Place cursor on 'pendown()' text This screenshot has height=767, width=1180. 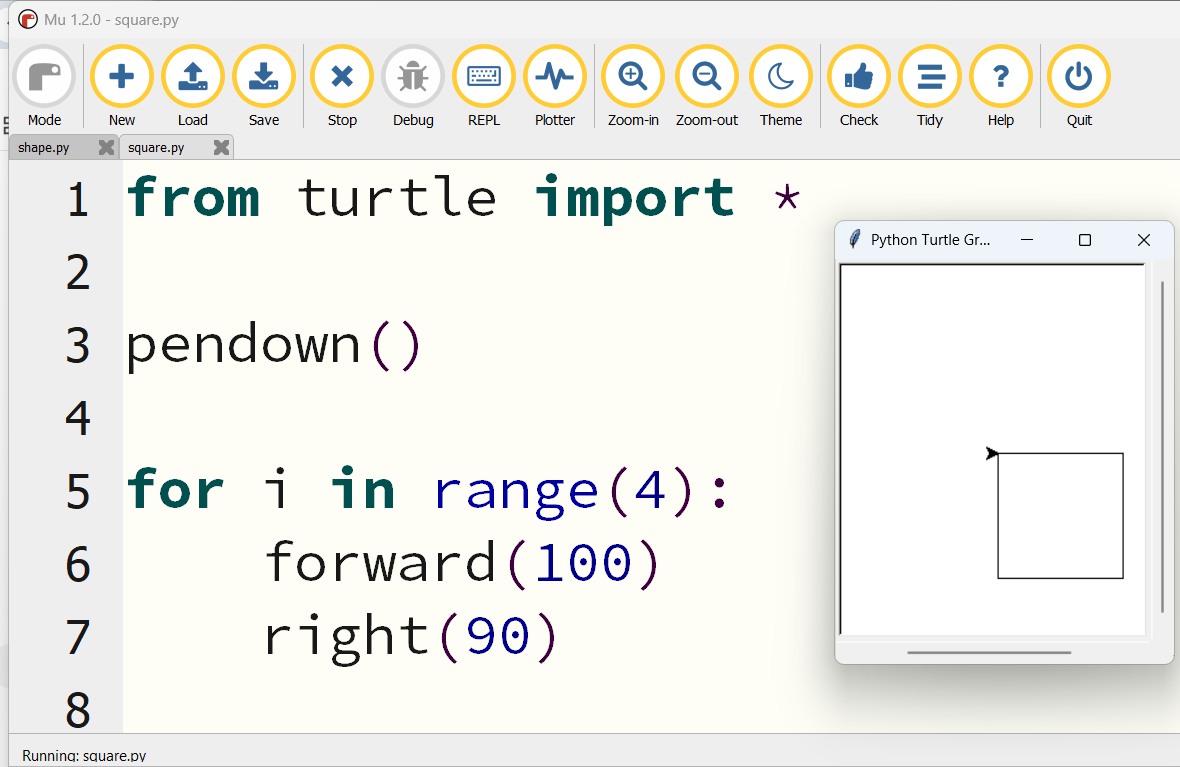coord(273,345)
